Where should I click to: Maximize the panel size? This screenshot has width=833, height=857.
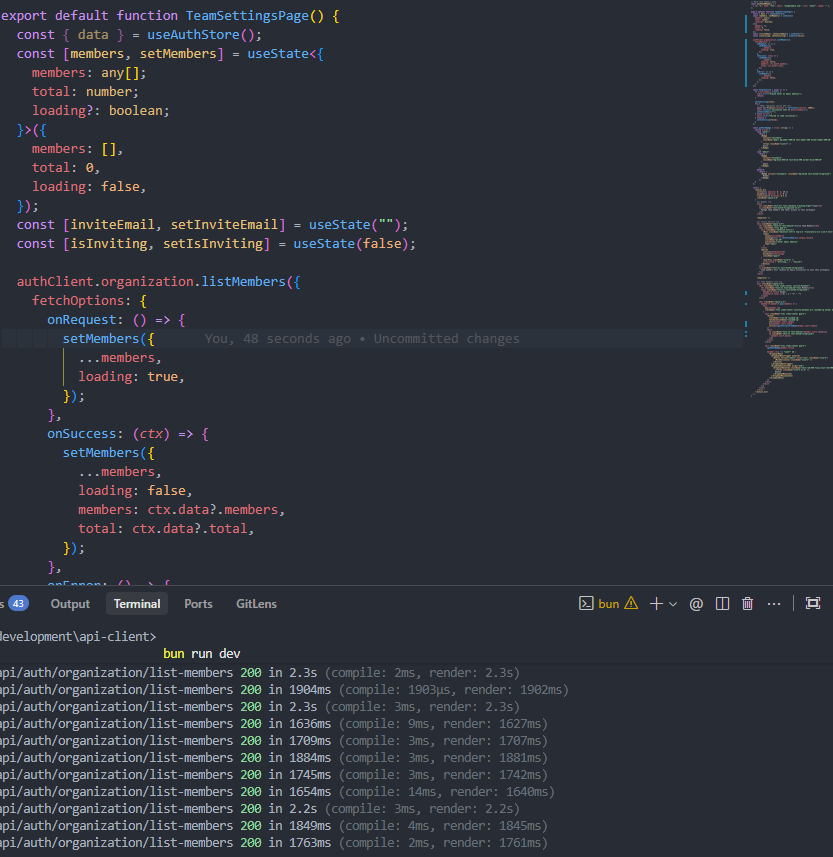(812, 604)
